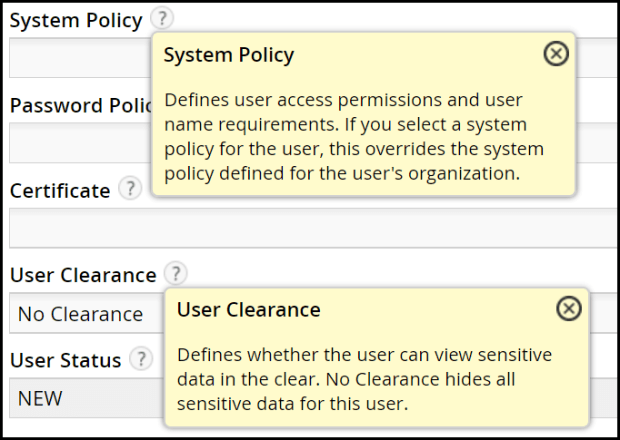Click the User Status field label
The height and width of the screenshot is (440, 620).
pos(66,359)
